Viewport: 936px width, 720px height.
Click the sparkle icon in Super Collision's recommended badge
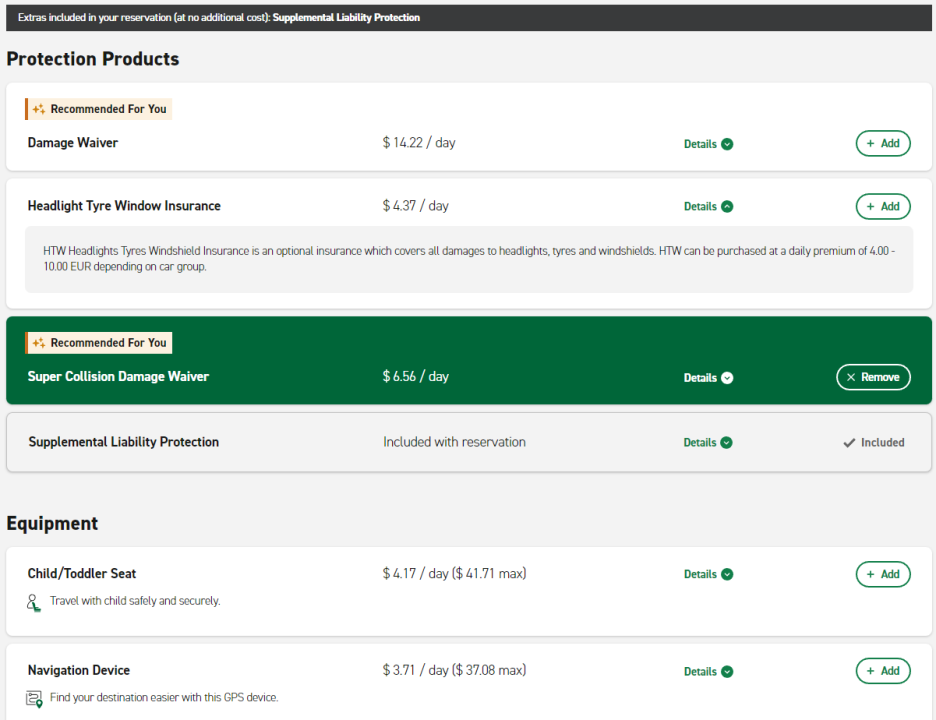point(39,343)
